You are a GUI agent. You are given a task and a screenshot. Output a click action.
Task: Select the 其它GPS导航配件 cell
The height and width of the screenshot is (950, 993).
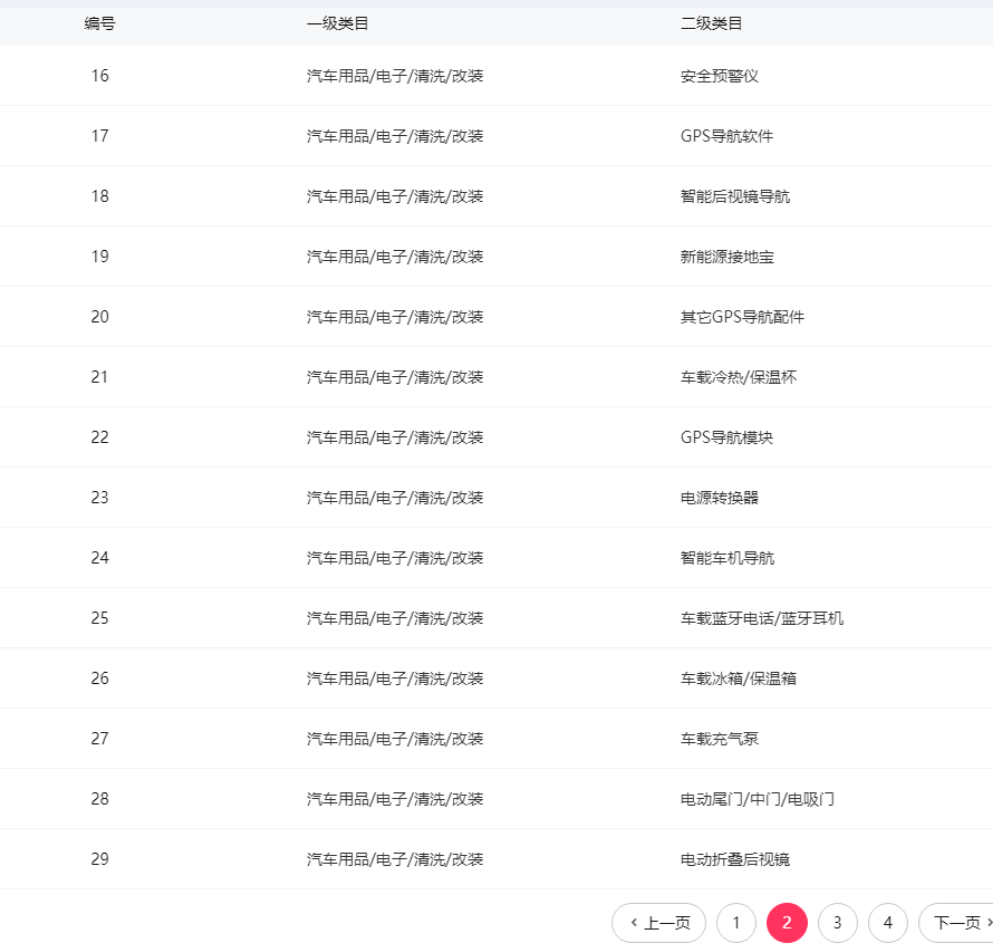click(x=742, y=317)
